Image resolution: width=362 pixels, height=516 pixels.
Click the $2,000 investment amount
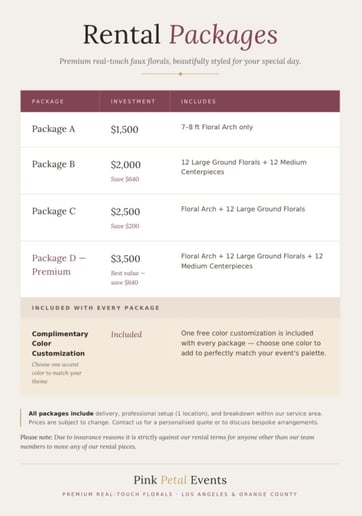125,165
